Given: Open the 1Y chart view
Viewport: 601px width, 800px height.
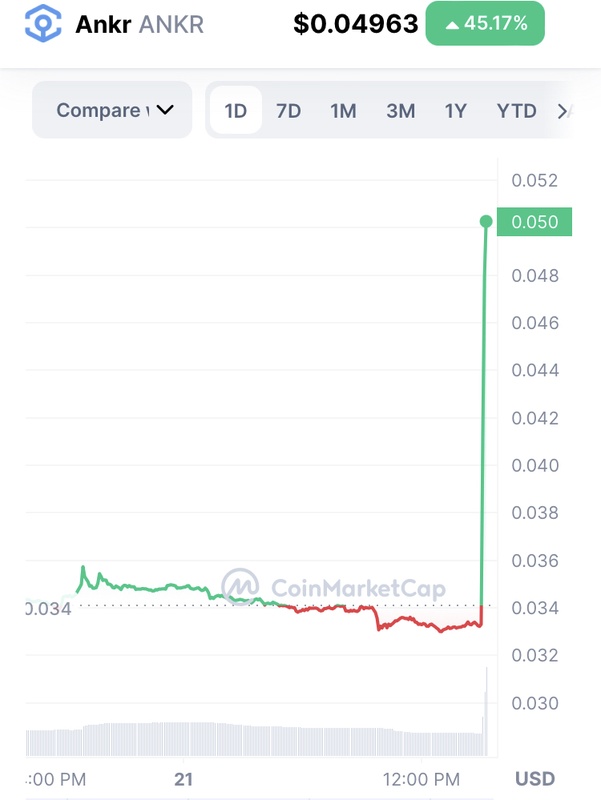Looking at the screenshot, I should click(455, 111).
